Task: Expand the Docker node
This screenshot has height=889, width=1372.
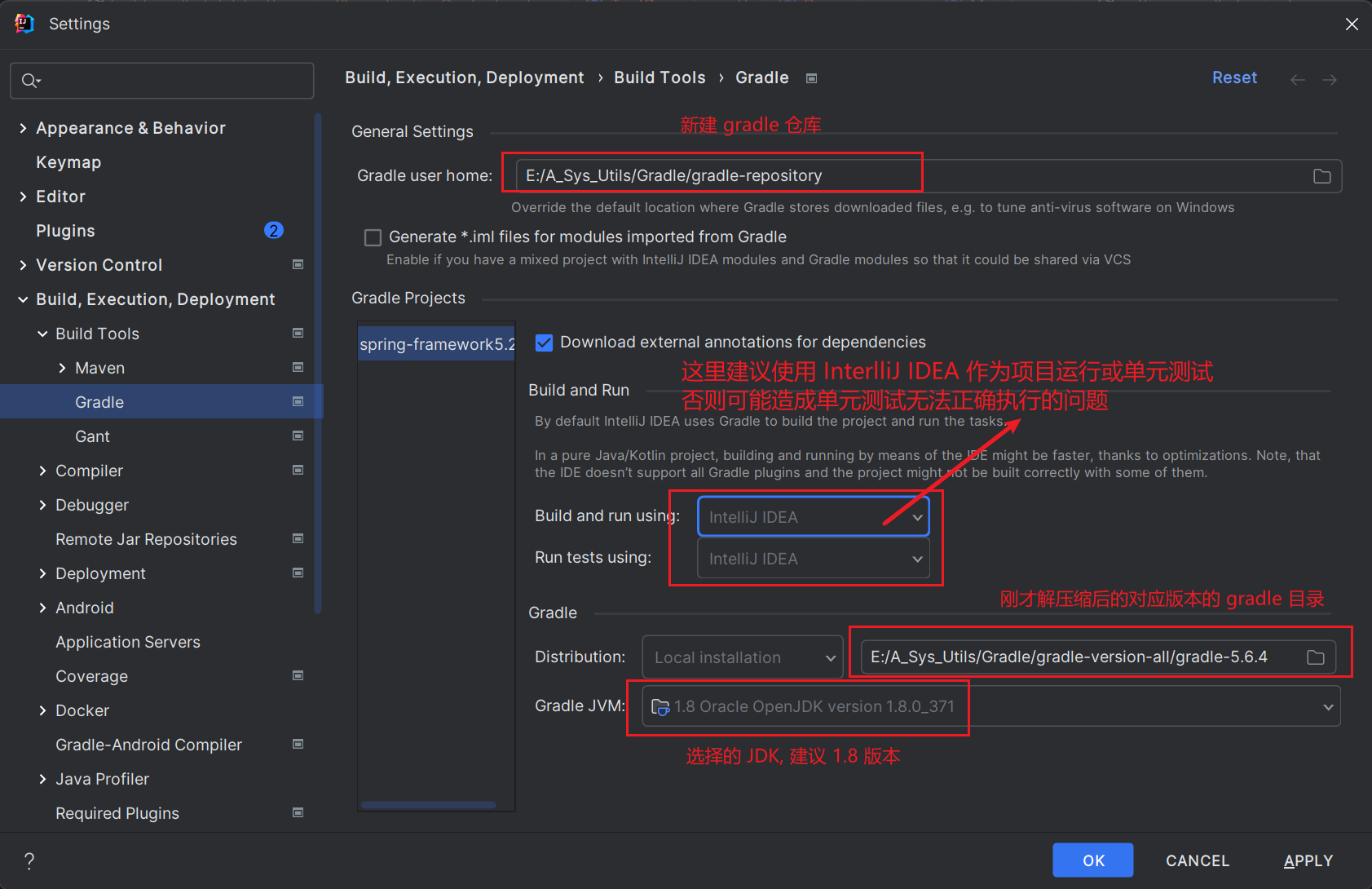Action: pos(42,710)
